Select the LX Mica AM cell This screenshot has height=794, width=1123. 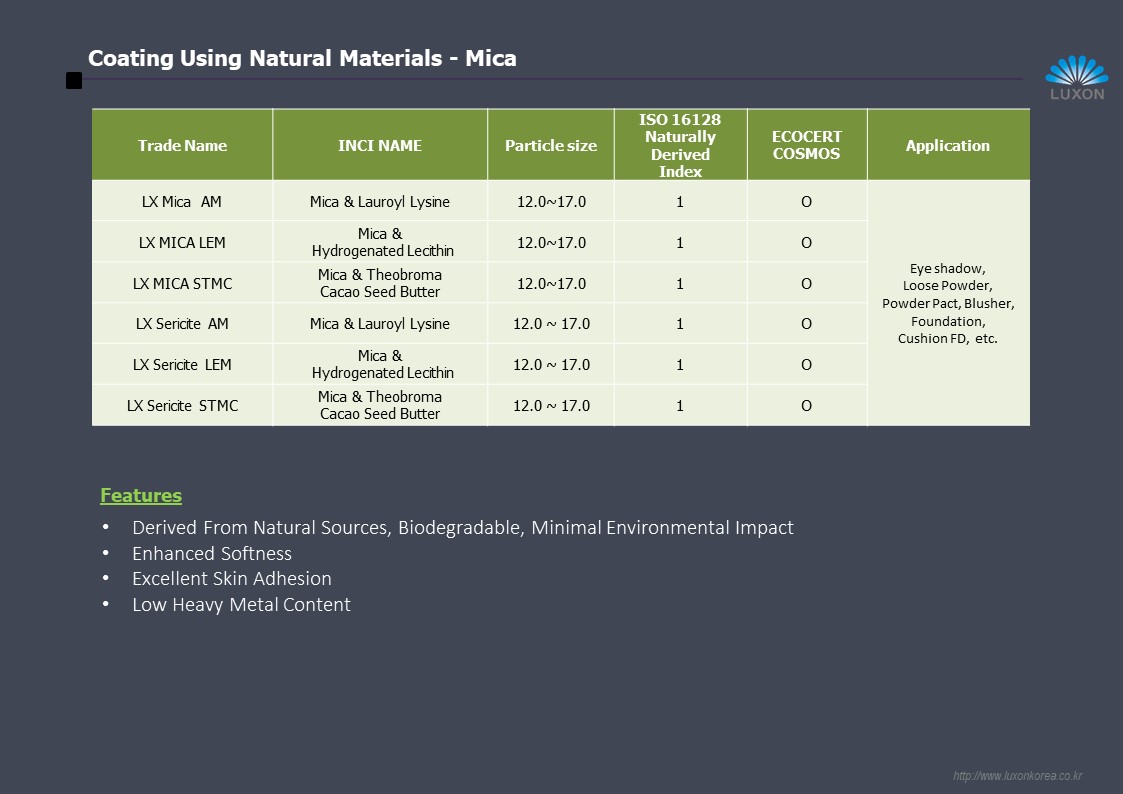(182, 202)
